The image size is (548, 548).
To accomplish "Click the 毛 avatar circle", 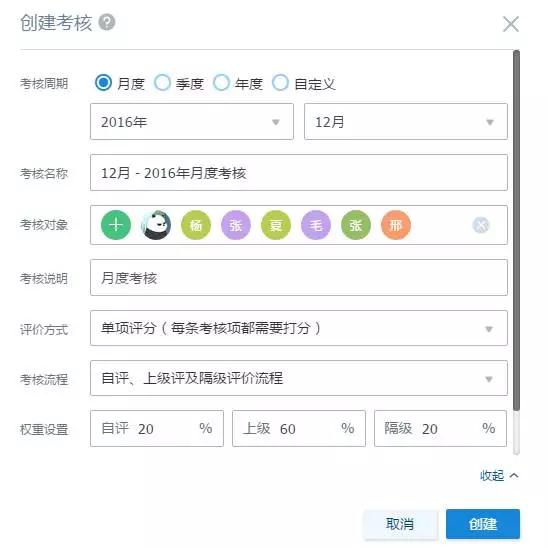I will pos(316,225).
